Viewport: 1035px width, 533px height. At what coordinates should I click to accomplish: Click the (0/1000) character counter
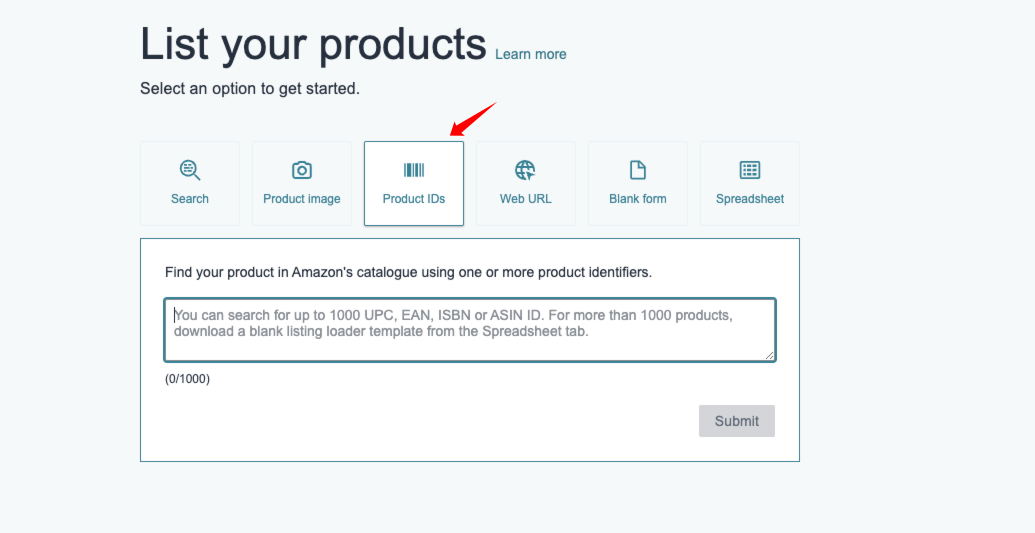coord(187,379)
